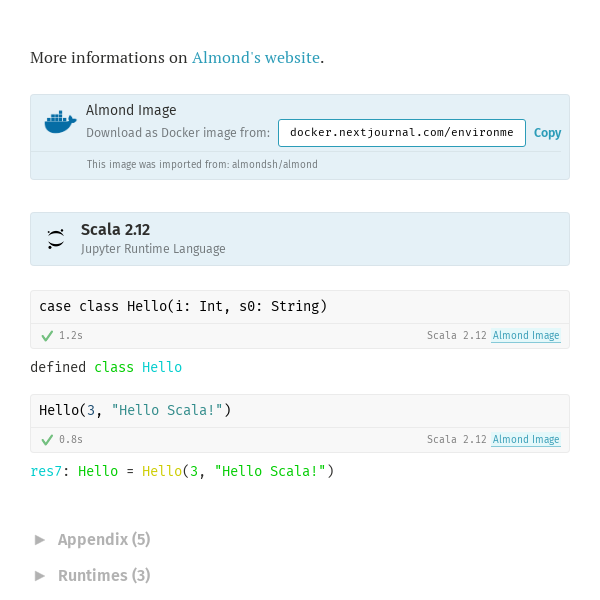
Task: Click the green checkmark next to 0.8s
Action: pyautogui.click(x=47, y=440)
